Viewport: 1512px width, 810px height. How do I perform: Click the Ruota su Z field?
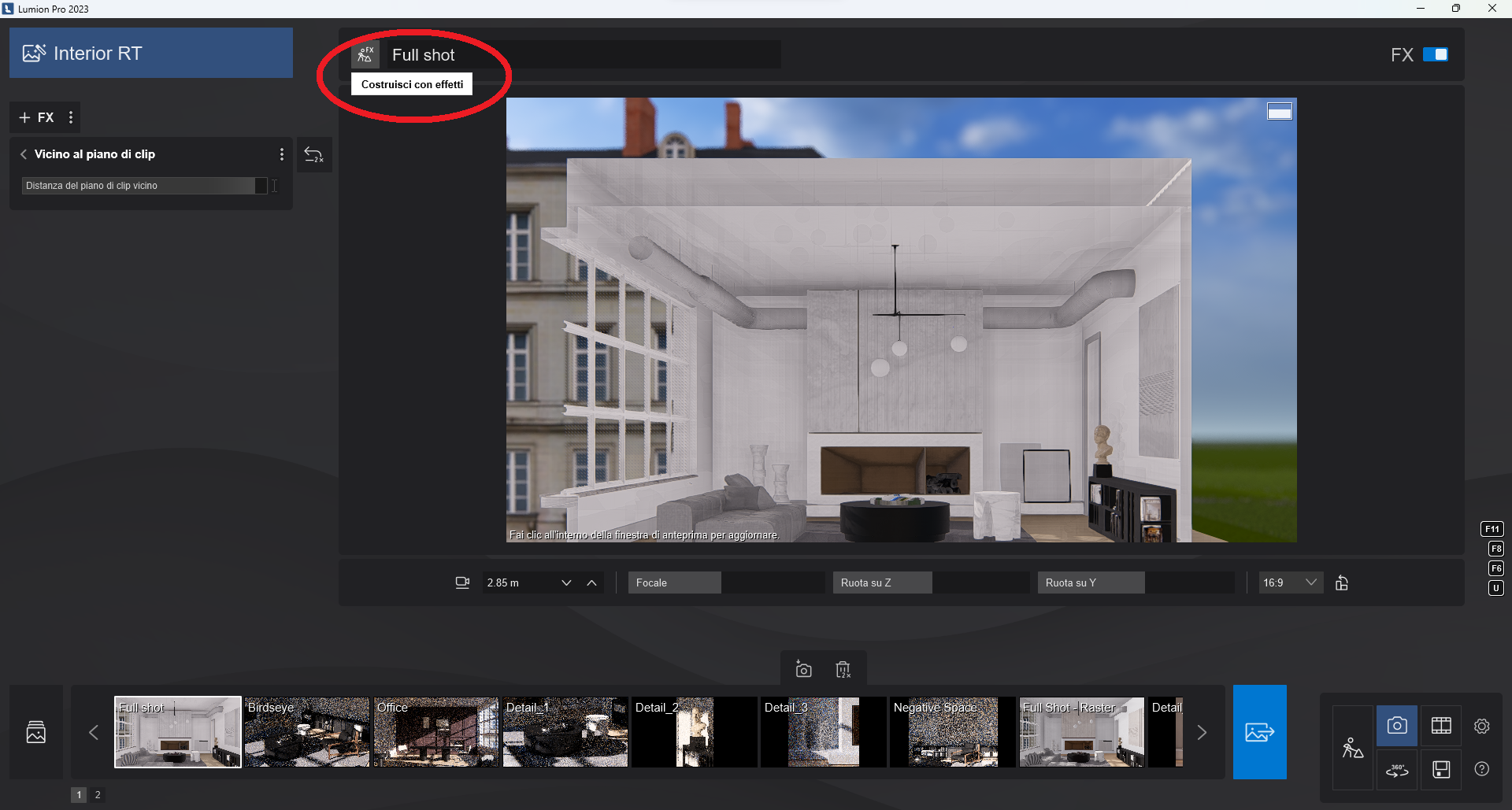(931, 583)
